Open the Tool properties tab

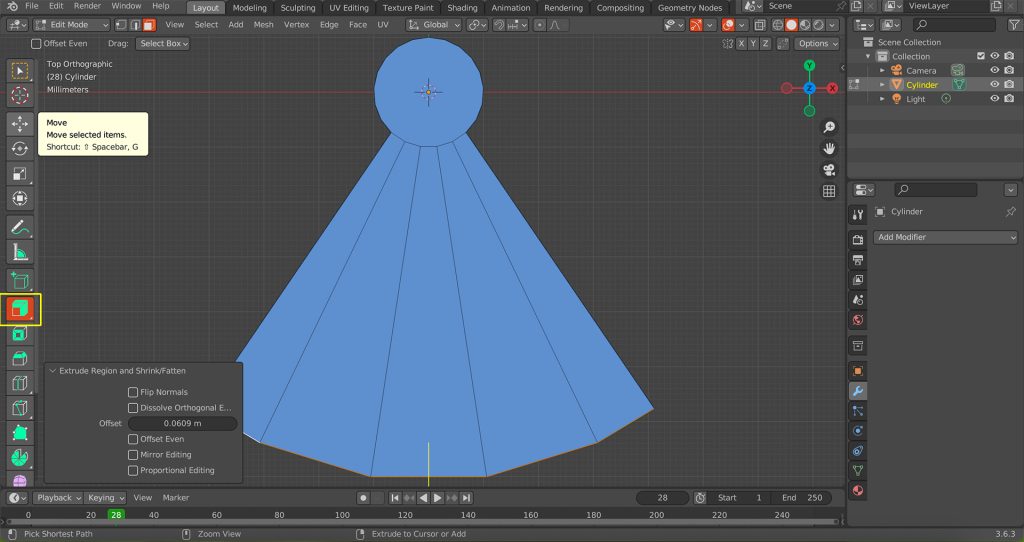pyautogui.click(x=858, y=215)
